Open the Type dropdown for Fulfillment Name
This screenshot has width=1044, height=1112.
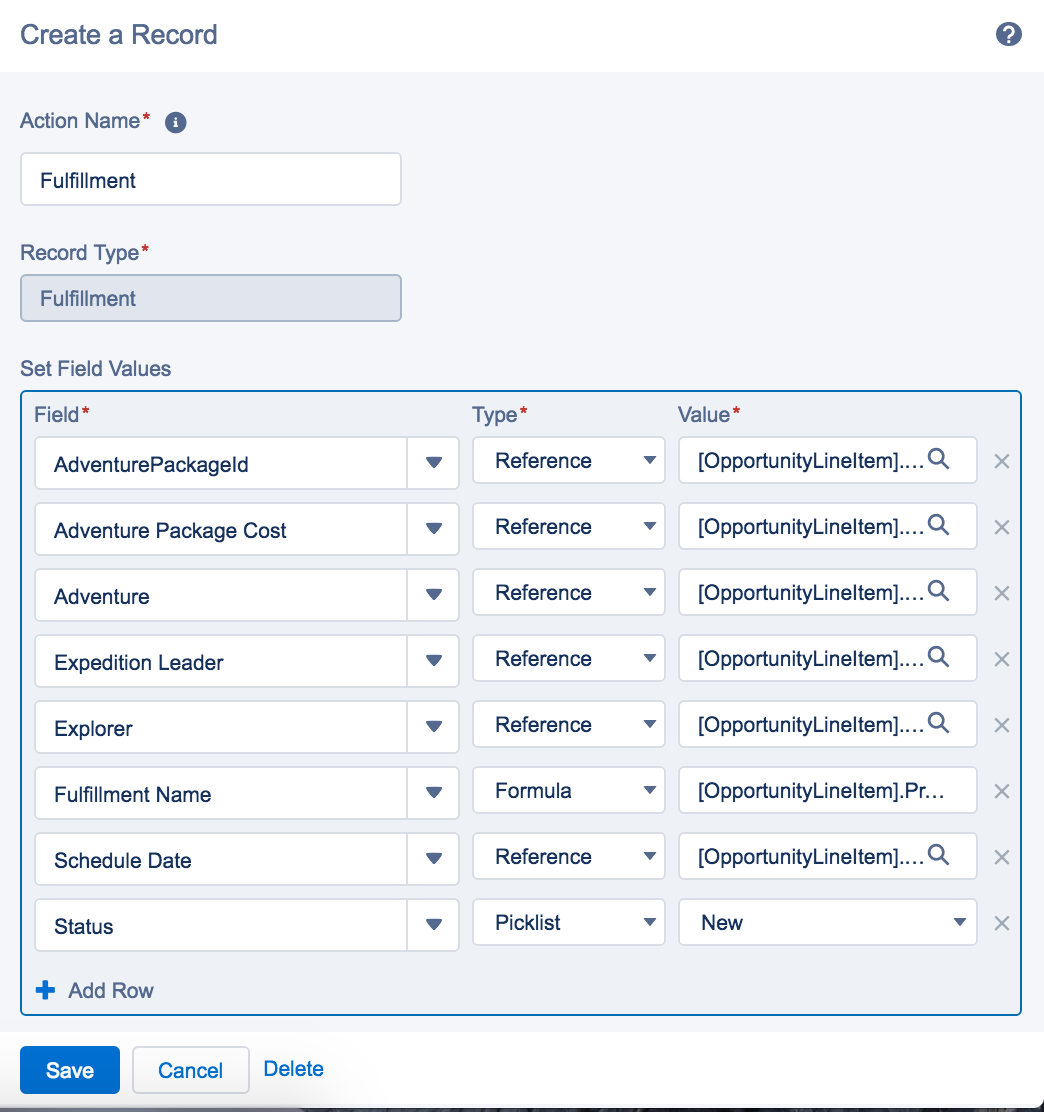[x=568, y=791]
